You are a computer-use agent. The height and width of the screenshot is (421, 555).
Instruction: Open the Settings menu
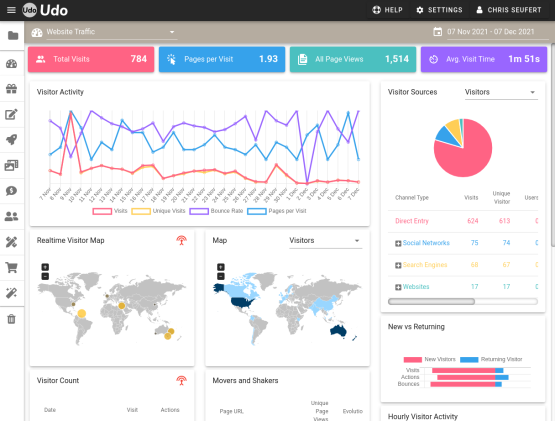pos(439,10)
